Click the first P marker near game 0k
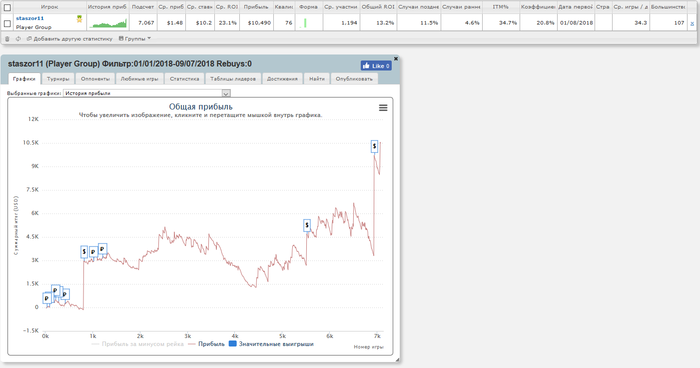The width and height of the screenshot is (700, 368). 46,298
